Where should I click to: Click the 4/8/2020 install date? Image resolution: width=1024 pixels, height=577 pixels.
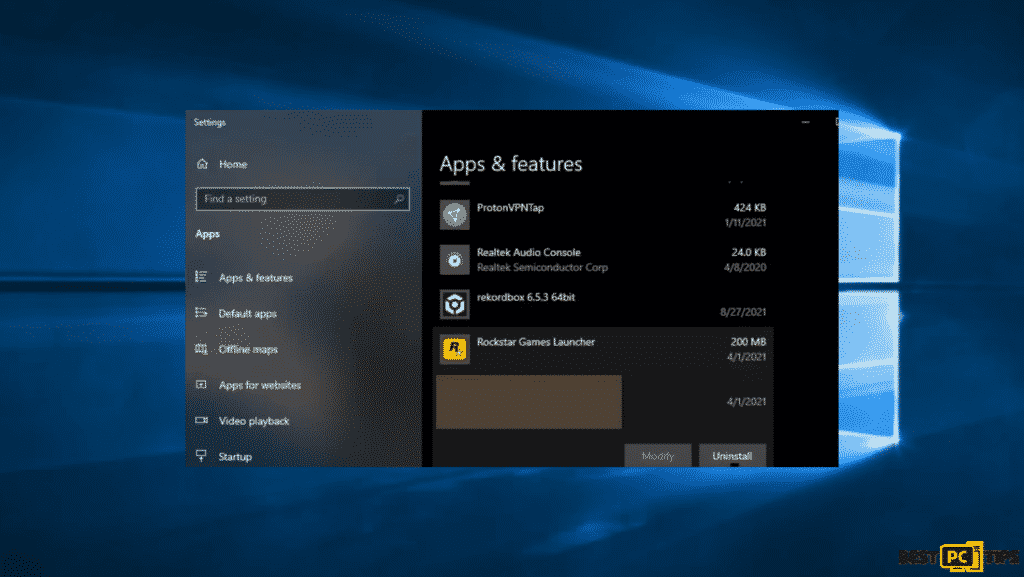point(745,268)
